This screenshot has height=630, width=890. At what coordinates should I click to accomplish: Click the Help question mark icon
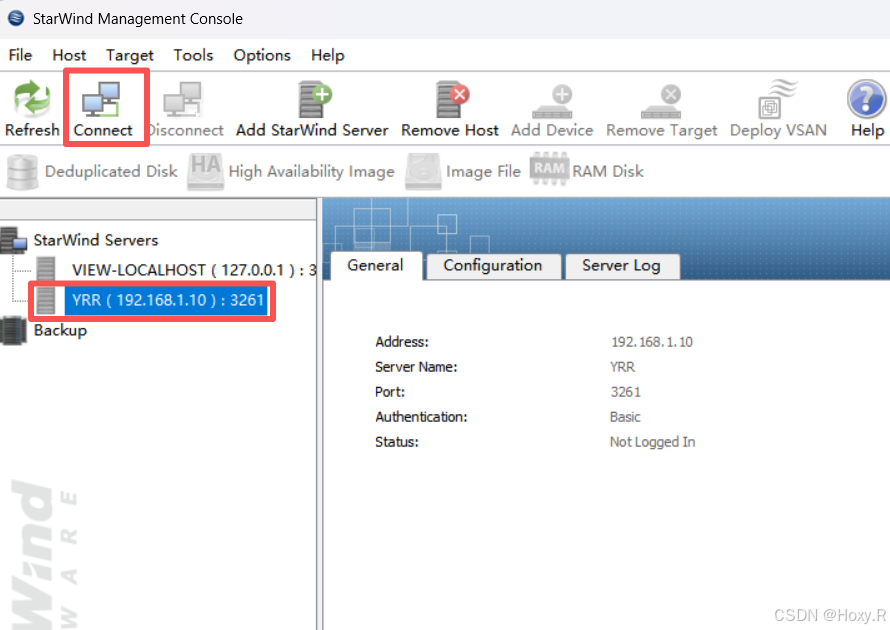point(867,99)
